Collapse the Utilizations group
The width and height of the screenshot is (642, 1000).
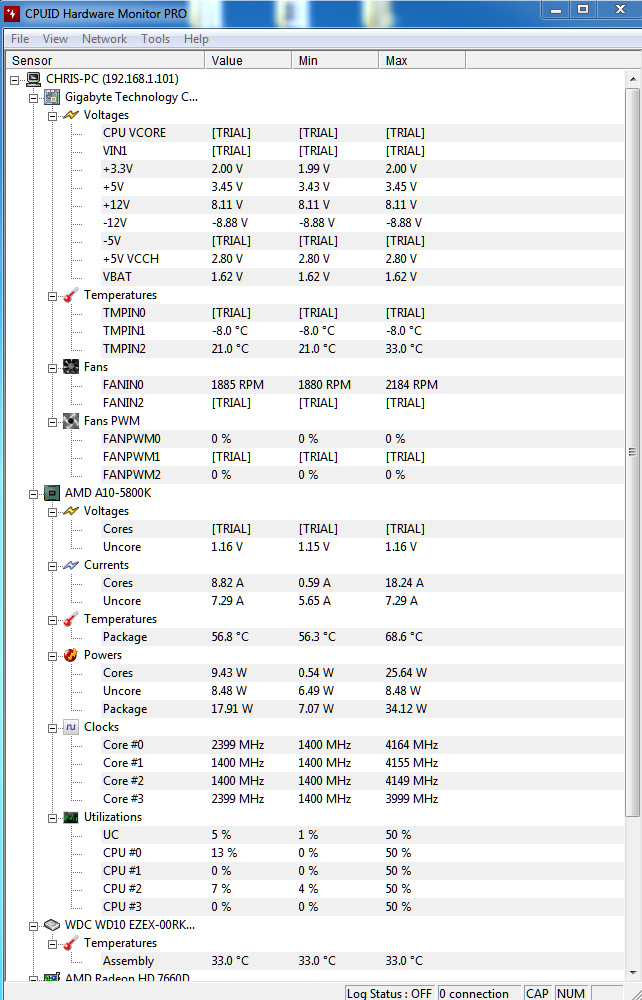coord(52,818)
